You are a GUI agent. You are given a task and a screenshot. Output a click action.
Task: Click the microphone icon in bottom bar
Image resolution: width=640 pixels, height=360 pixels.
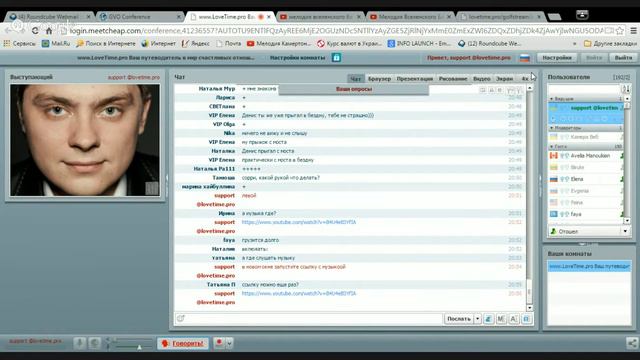pos(80,343)
